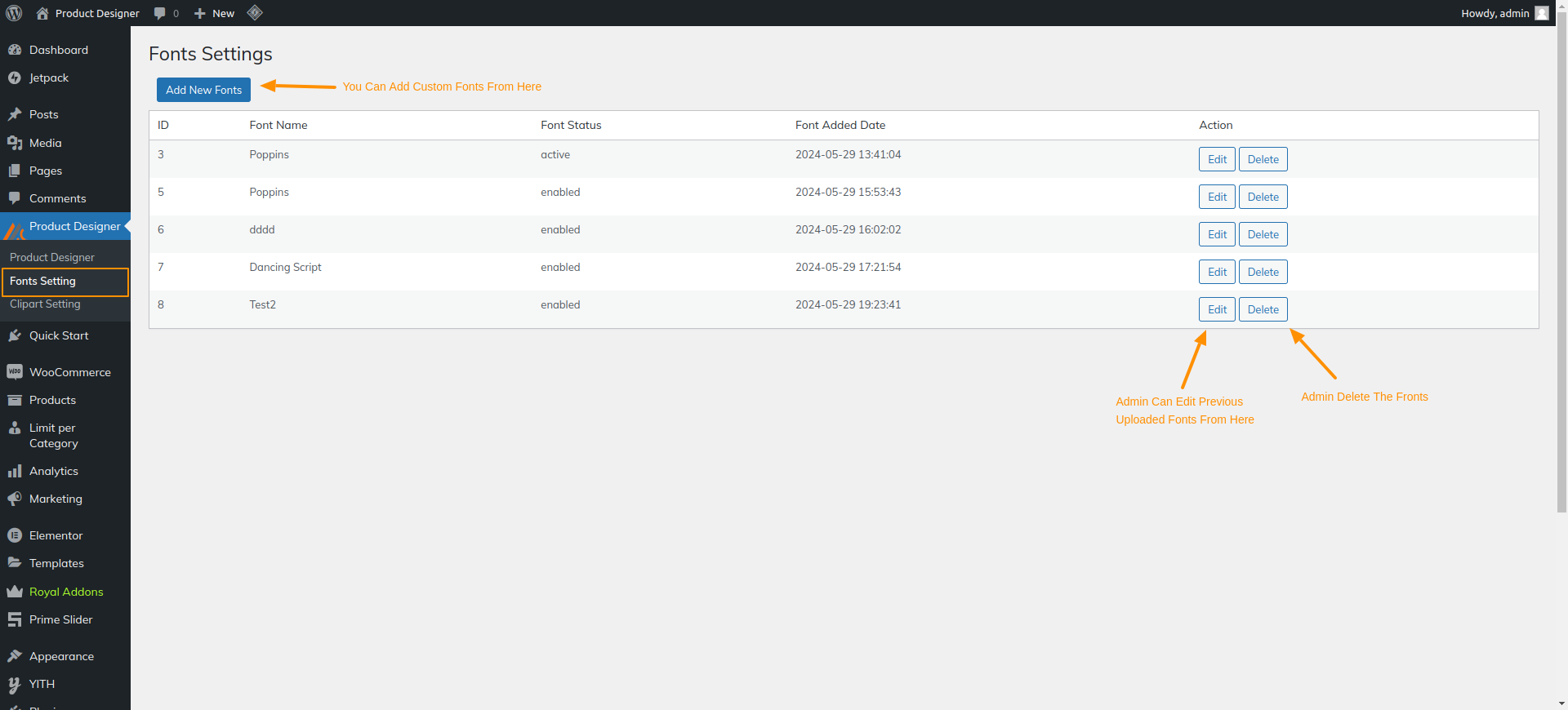This screenshot has width=1568, height=710.
Task: Click the admin avatar icon
Action: coord(1541,13)
